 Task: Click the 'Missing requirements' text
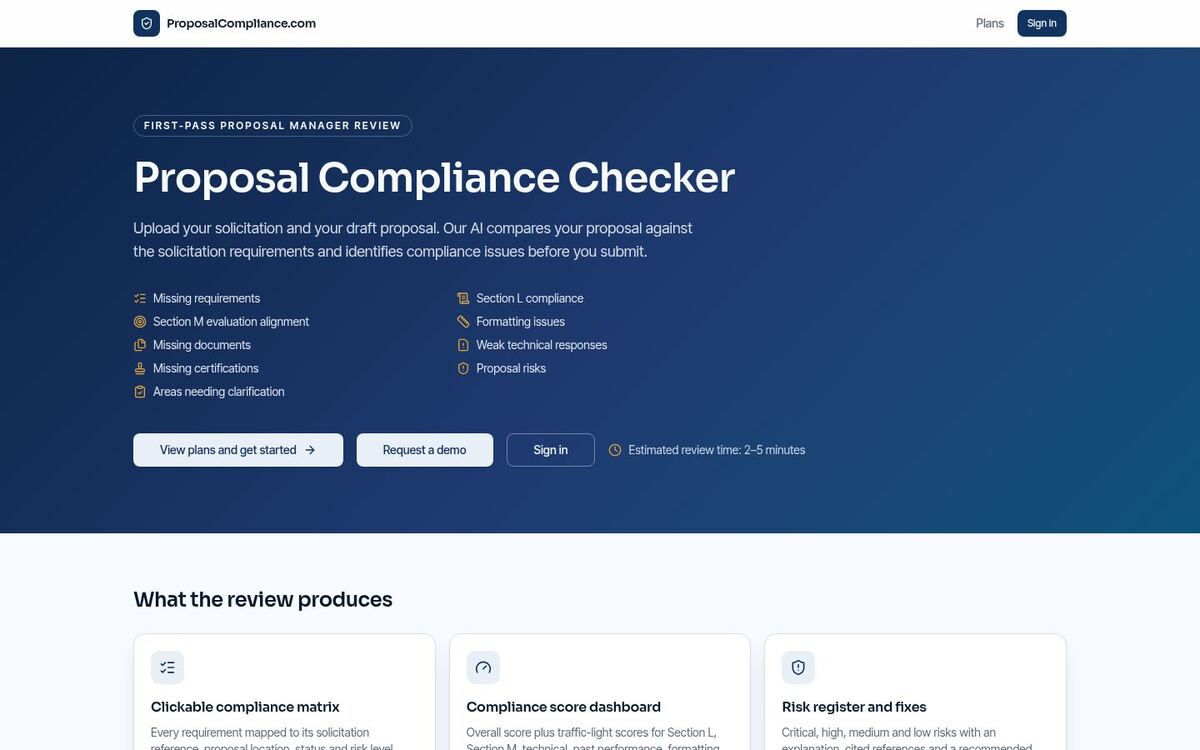point(206,298)
